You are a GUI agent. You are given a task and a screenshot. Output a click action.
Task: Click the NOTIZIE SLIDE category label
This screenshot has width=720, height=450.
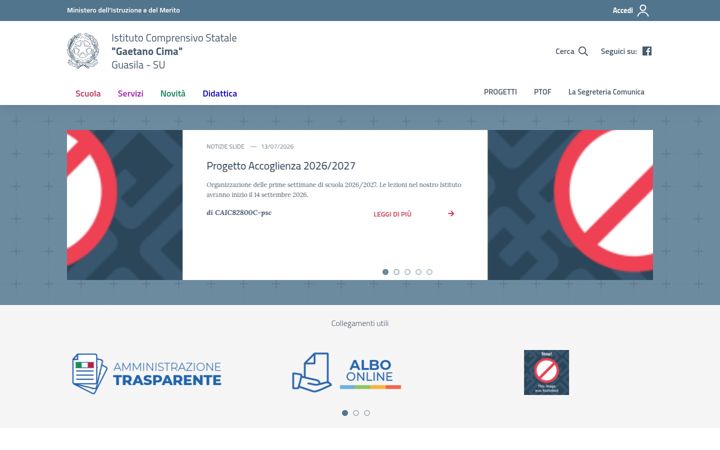click(225, 146)
